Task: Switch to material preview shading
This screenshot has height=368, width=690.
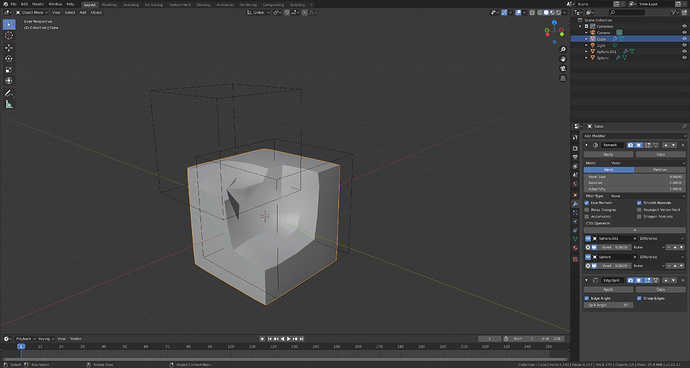Action: point(552,13)
